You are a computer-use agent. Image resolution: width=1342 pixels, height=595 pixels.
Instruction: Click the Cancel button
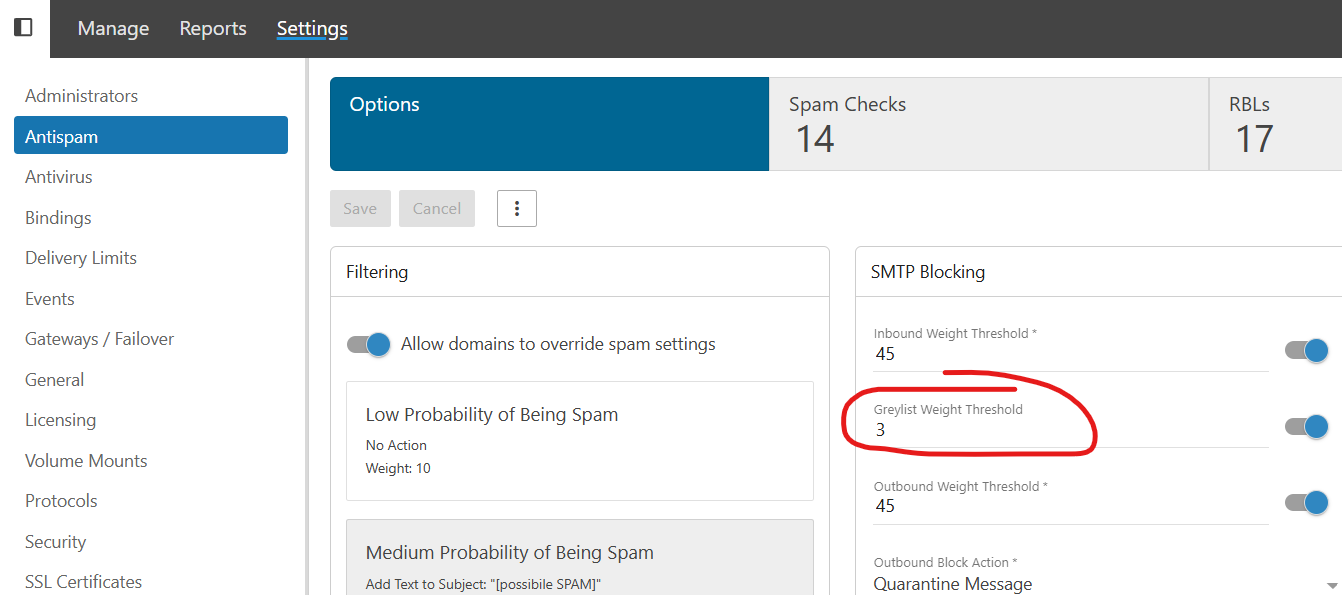437,208
